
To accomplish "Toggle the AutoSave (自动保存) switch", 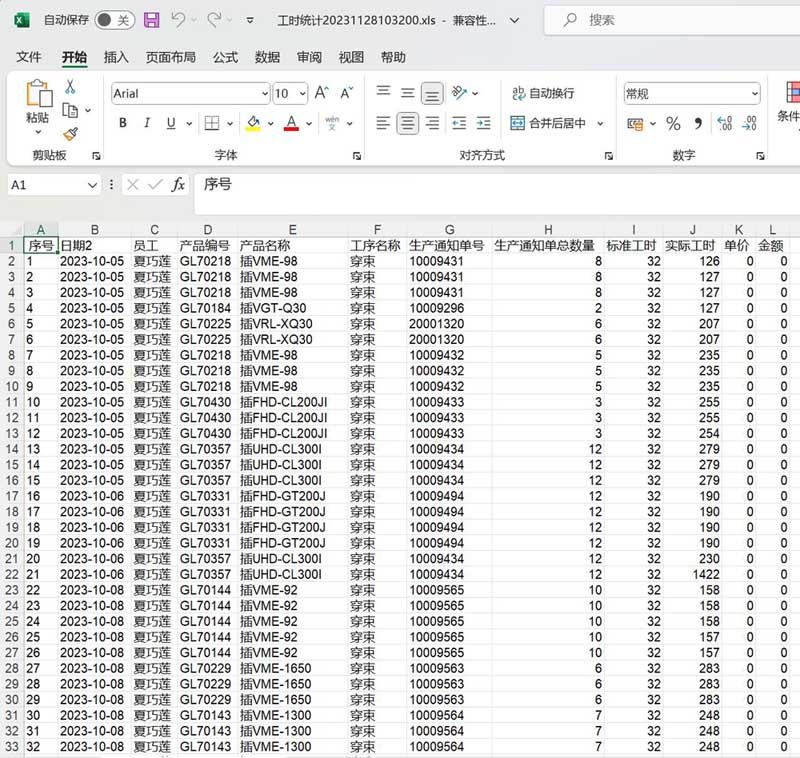I will point(114,20).
